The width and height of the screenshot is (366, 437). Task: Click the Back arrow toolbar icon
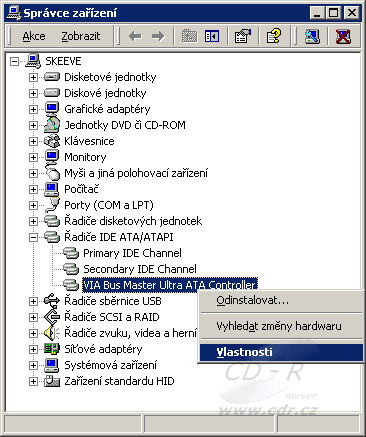point(135,36)
